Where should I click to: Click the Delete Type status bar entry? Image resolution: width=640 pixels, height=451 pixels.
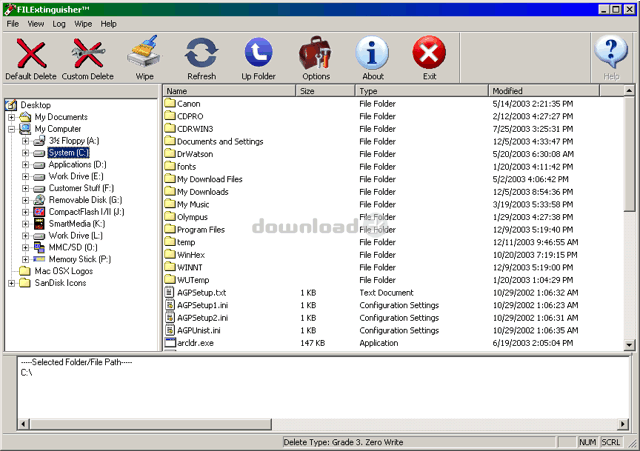tap(419, 442)
